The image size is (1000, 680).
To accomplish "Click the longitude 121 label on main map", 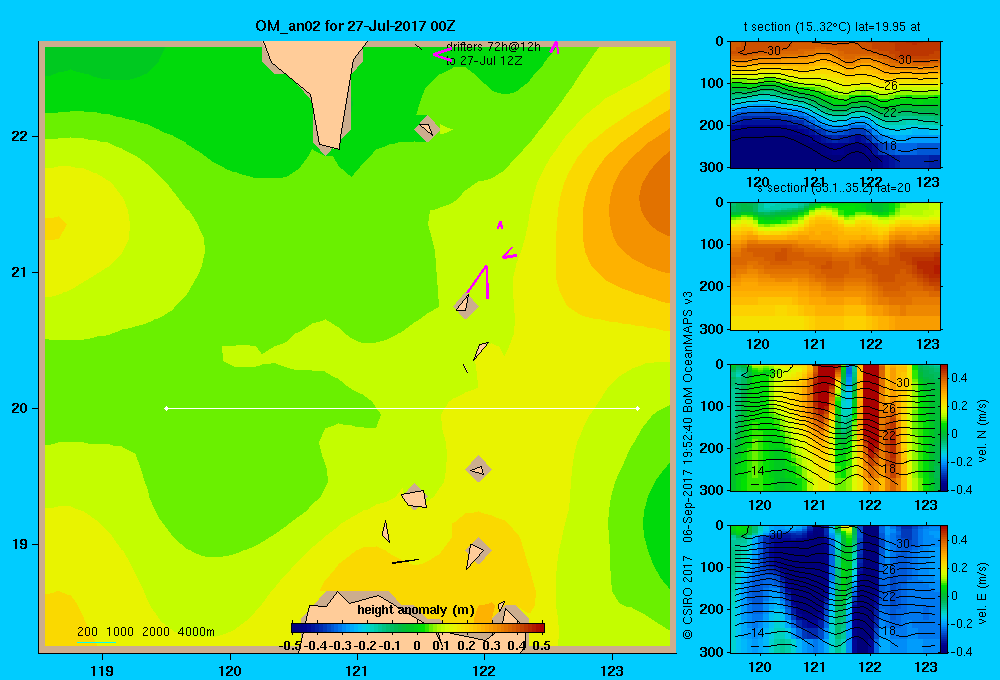I will (357, 670).
